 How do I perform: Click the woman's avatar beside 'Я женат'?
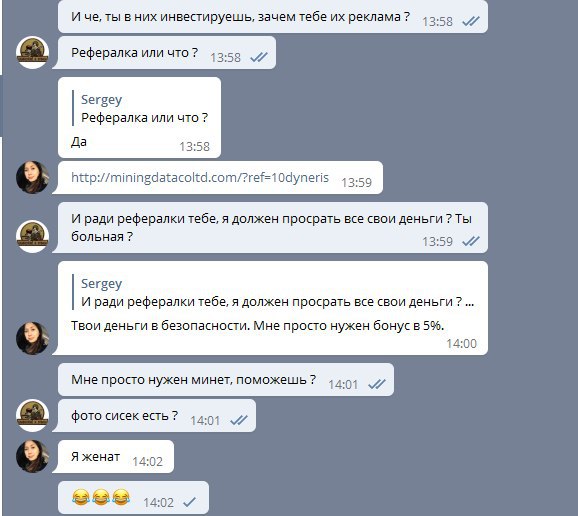click(x=32, y=456)
